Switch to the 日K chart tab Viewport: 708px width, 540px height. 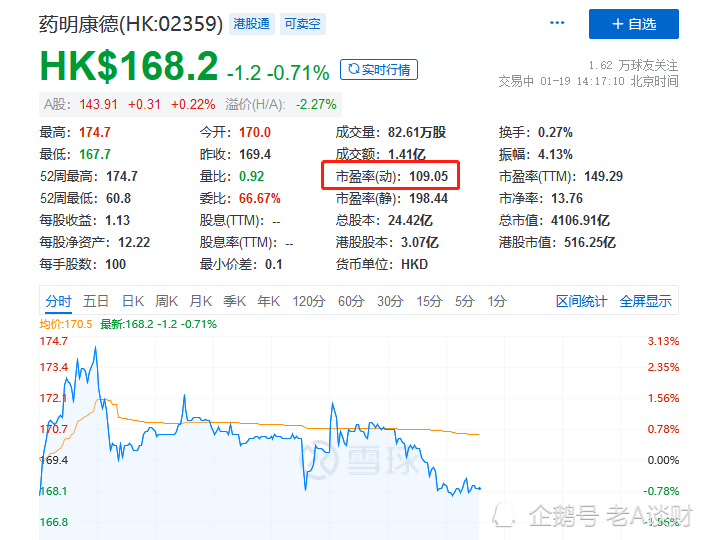click(x=133, y=301)
